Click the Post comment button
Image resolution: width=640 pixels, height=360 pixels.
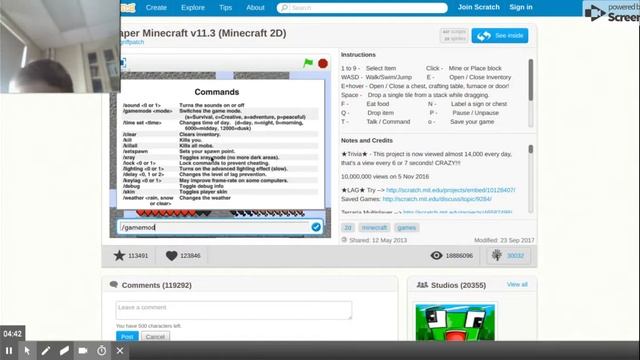pyautogui.click(x=127, y=336)
